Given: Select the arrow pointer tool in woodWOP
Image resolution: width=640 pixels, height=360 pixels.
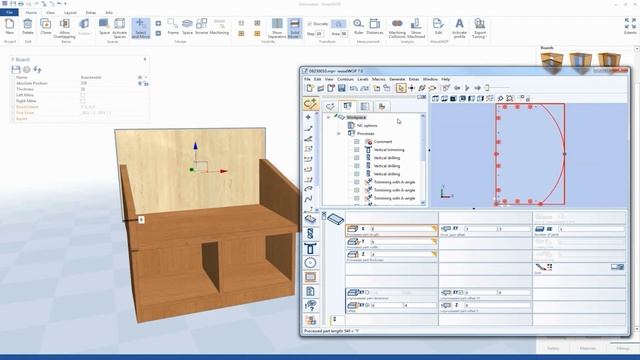Looking at the screenshot, I should click(x=400, y=88).
